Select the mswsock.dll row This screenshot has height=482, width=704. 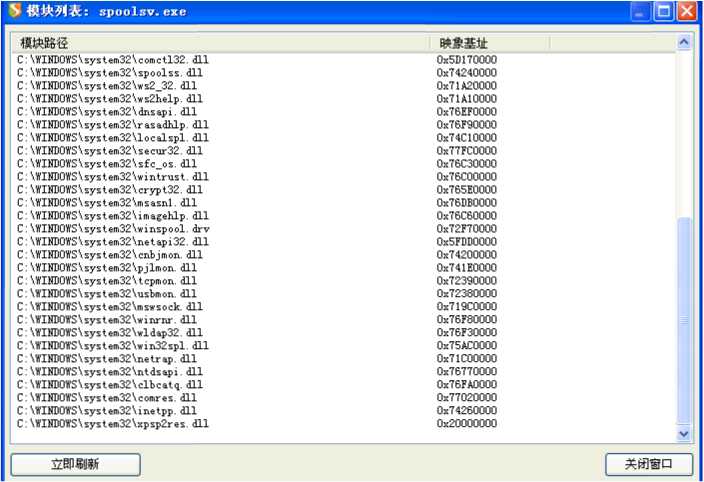343,307
